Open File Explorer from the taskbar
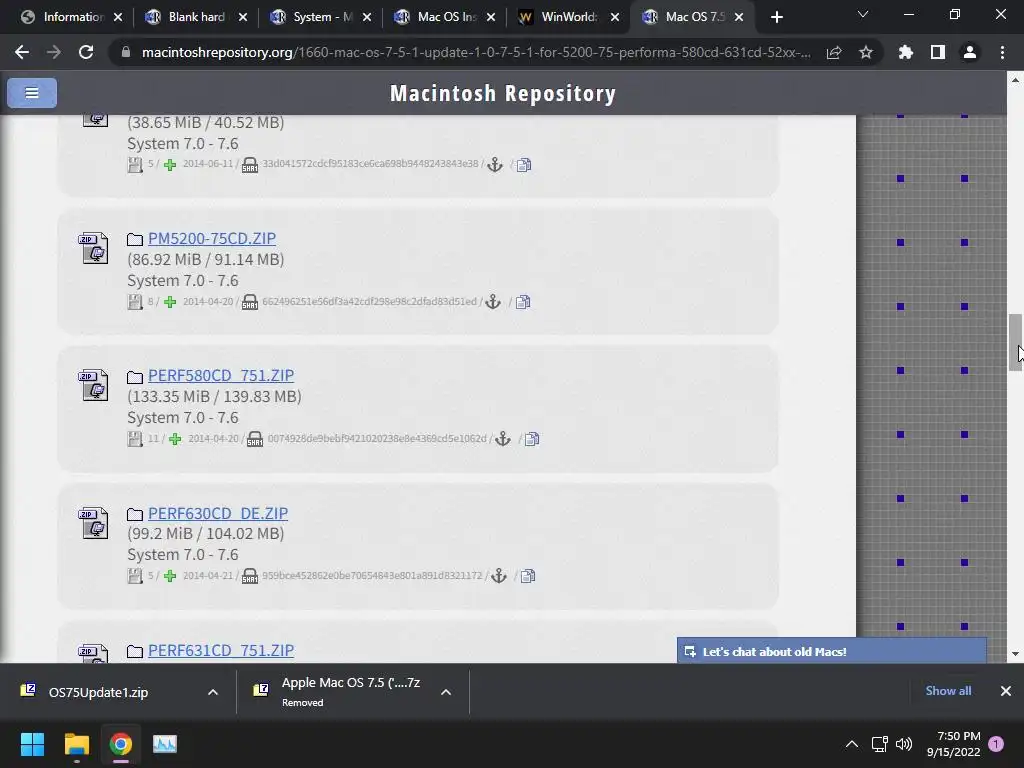Screen dimensions: 1024x768 pos(76,744)
